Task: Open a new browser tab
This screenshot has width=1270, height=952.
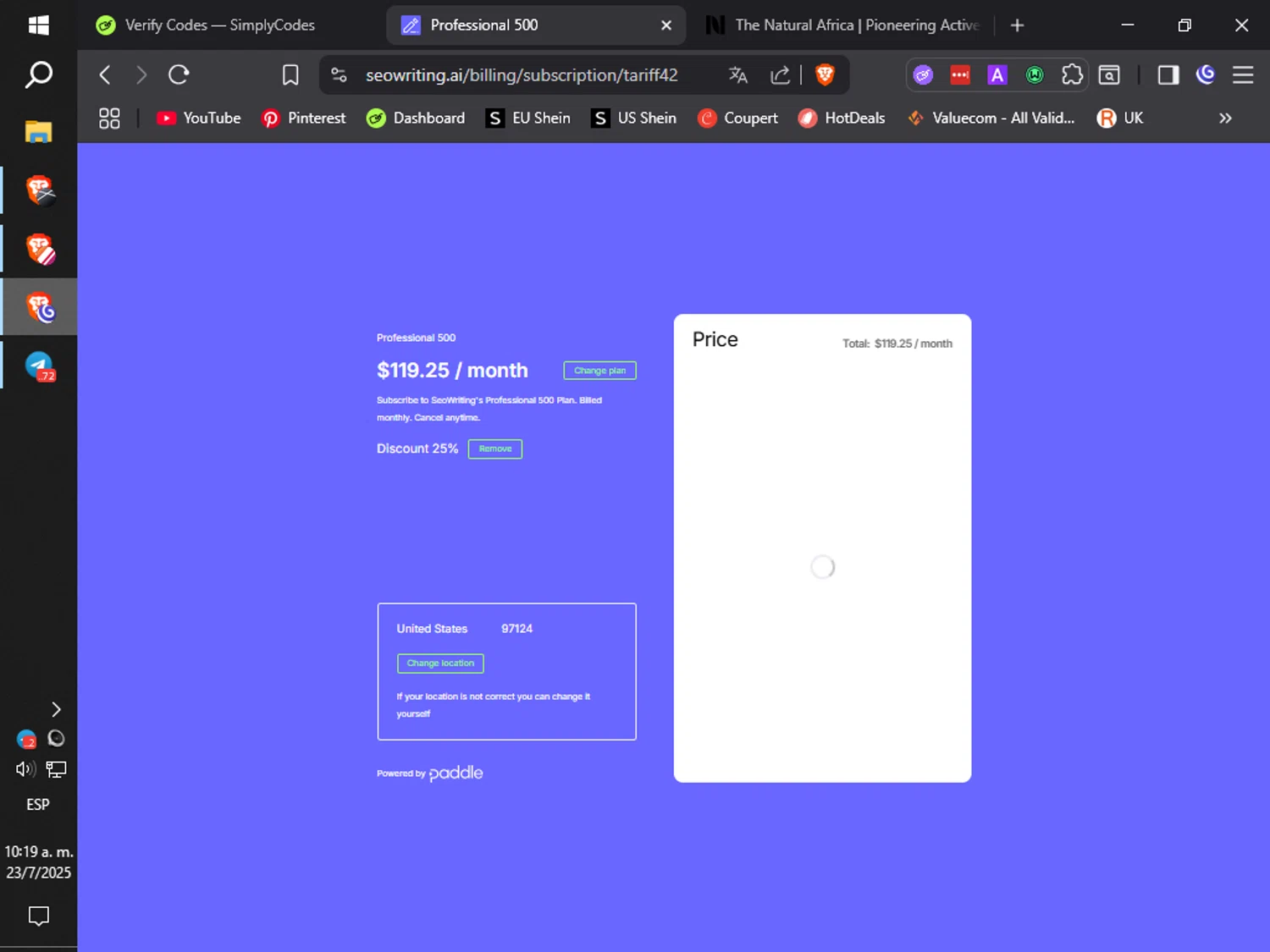Action: click(x=1018, y=25)
